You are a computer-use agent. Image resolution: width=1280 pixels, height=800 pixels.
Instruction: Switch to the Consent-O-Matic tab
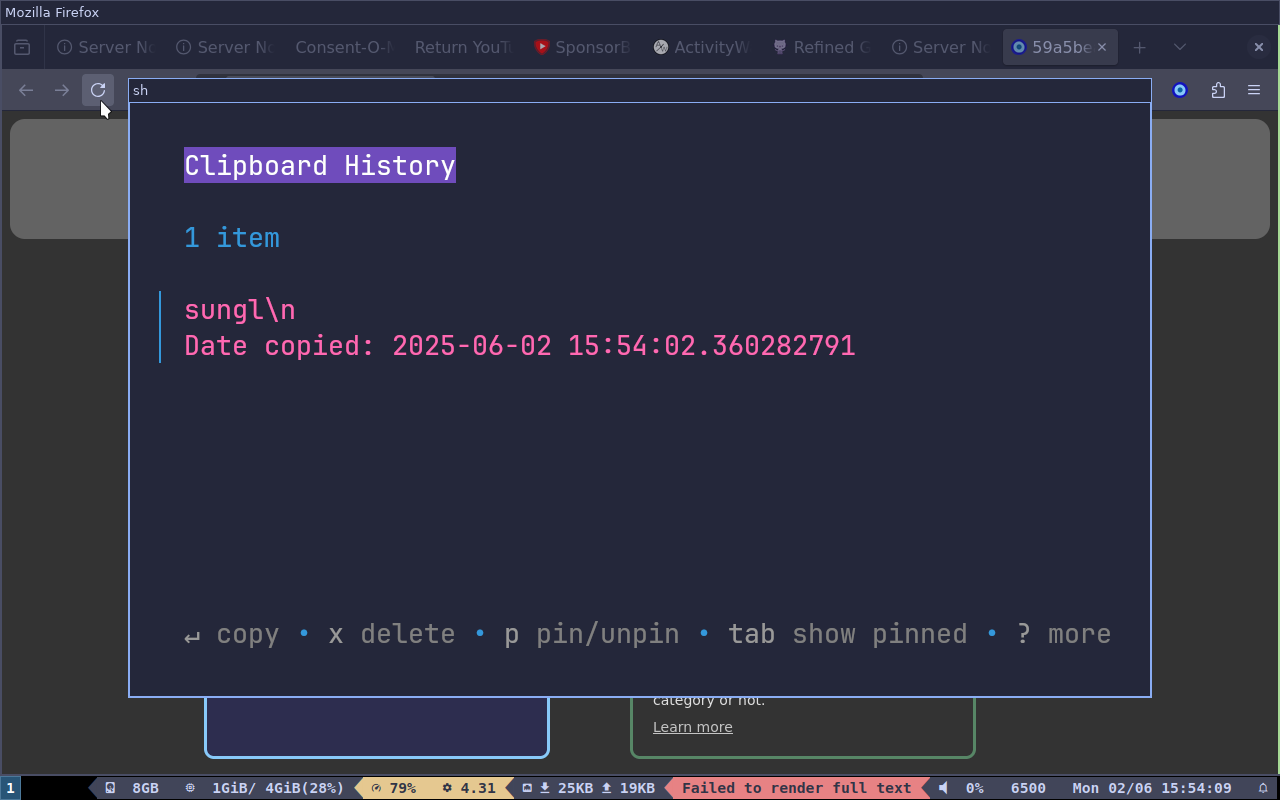(x=346, y=47)
